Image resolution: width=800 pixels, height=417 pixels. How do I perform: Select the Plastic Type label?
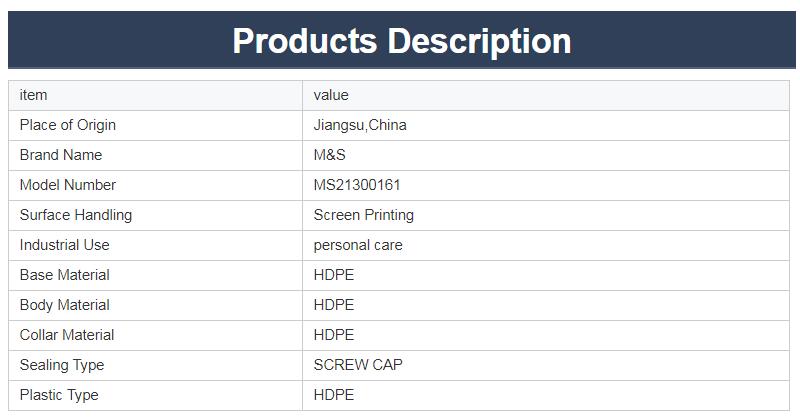pyautogui.click(x=59, y=395)
